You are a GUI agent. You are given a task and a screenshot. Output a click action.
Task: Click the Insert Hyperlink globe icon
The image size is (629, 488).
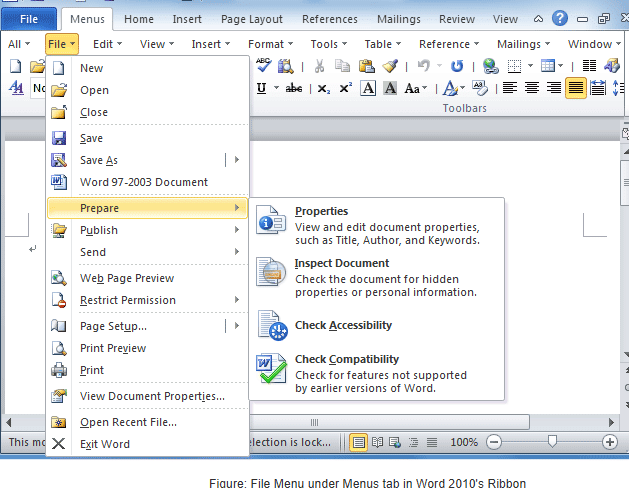tap(491, 66)
